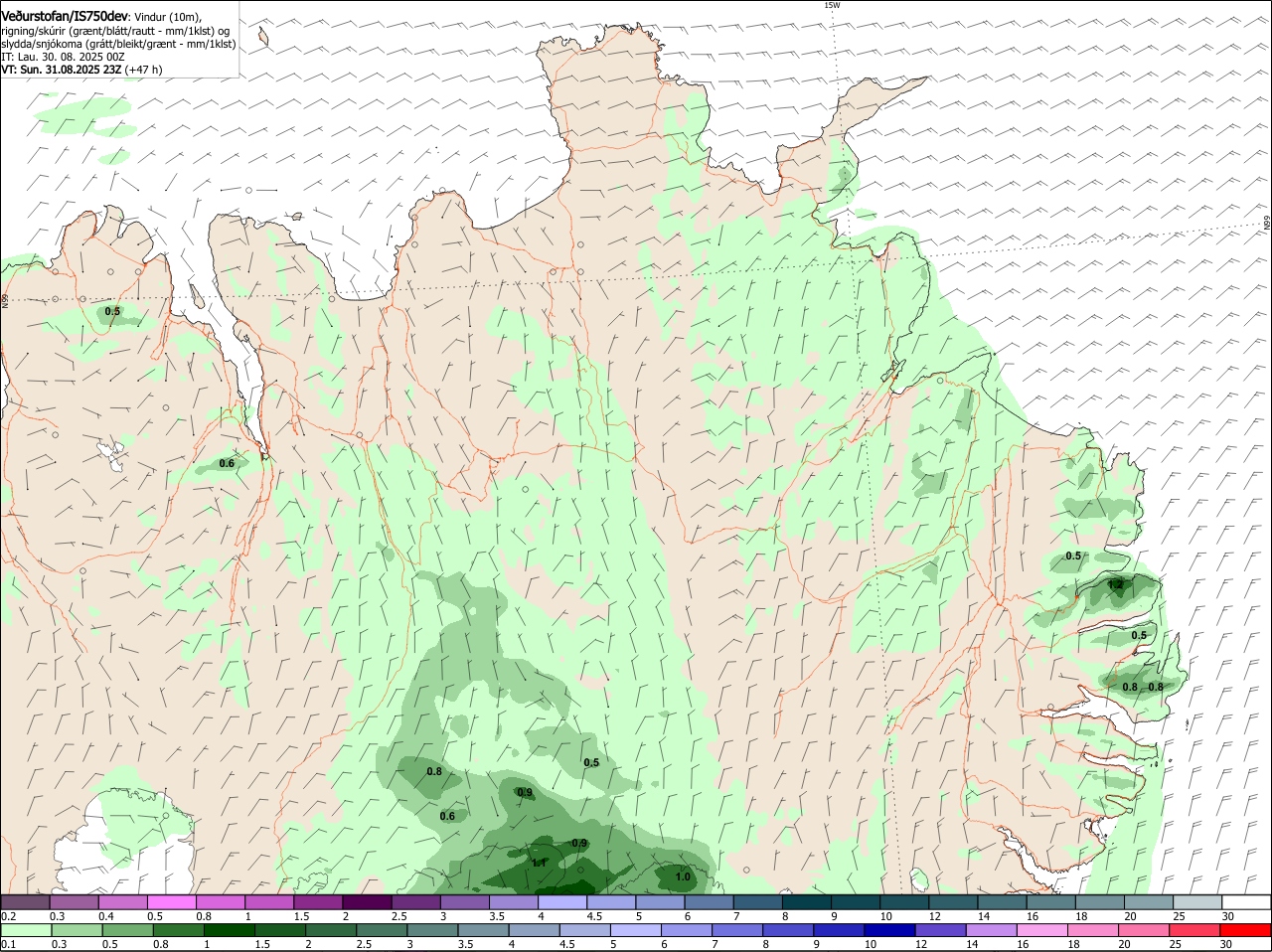Click the 0.2 label on the upper scale
Viewport: 1272px width, 952px height.
(x=8, y=916)
